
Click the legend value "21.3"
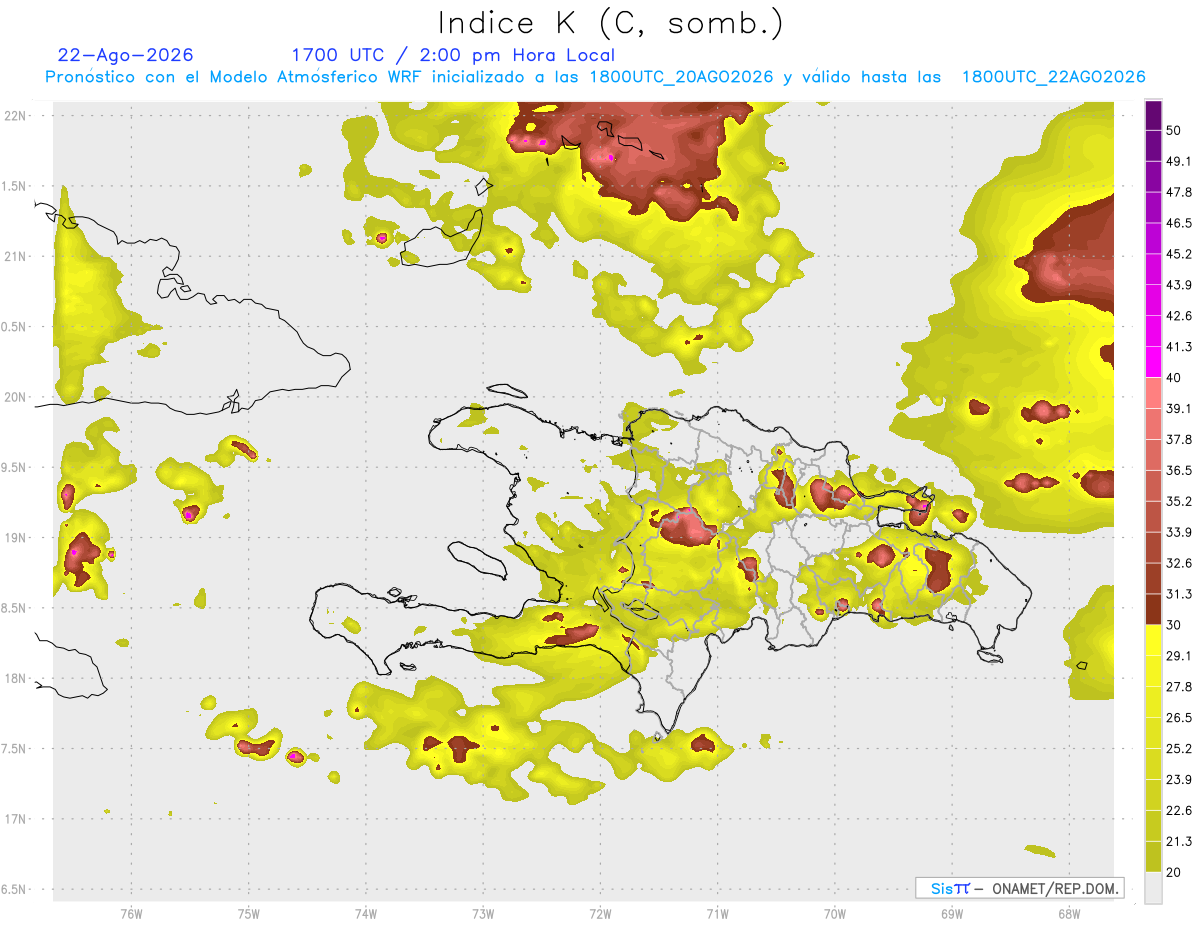1179,841
